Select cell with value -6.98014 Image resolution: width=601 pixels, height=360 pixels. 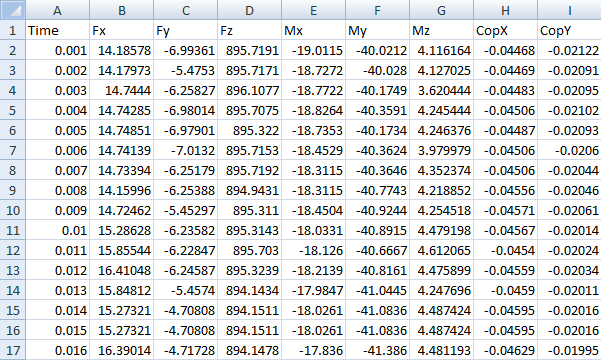pyautogui.click(x=186, y=110)
